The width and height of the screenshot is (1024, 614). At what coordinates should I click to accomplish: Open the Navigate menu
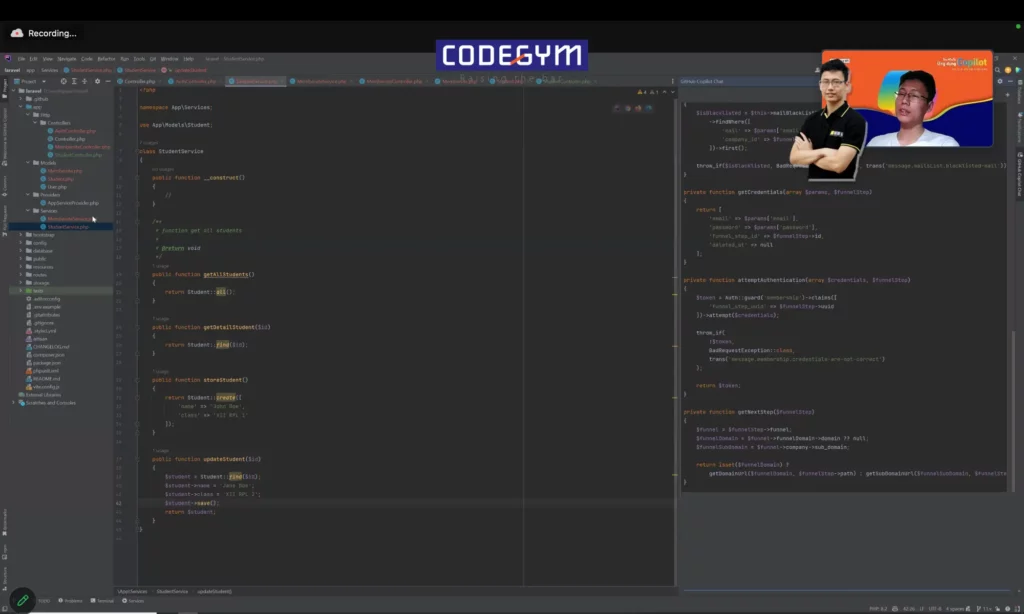pos(66,59)
